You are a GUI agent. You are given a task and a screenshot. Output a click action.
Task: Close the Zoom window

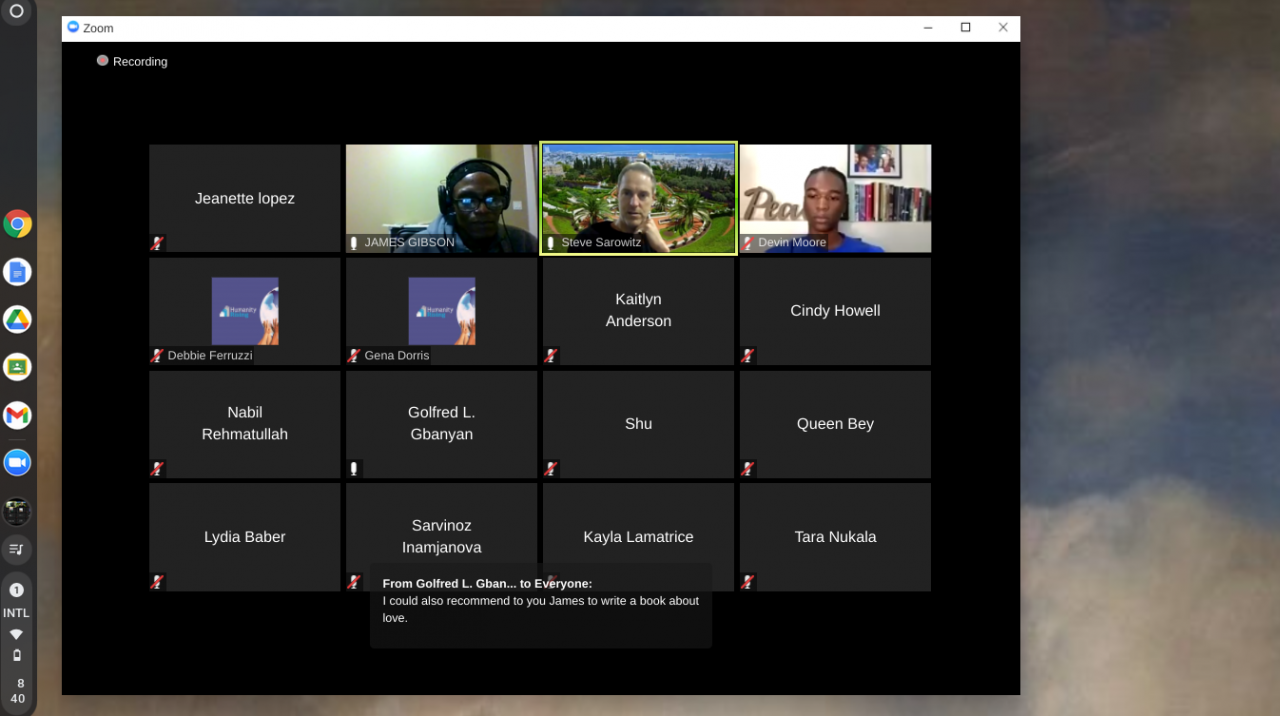pos(1003,28)
